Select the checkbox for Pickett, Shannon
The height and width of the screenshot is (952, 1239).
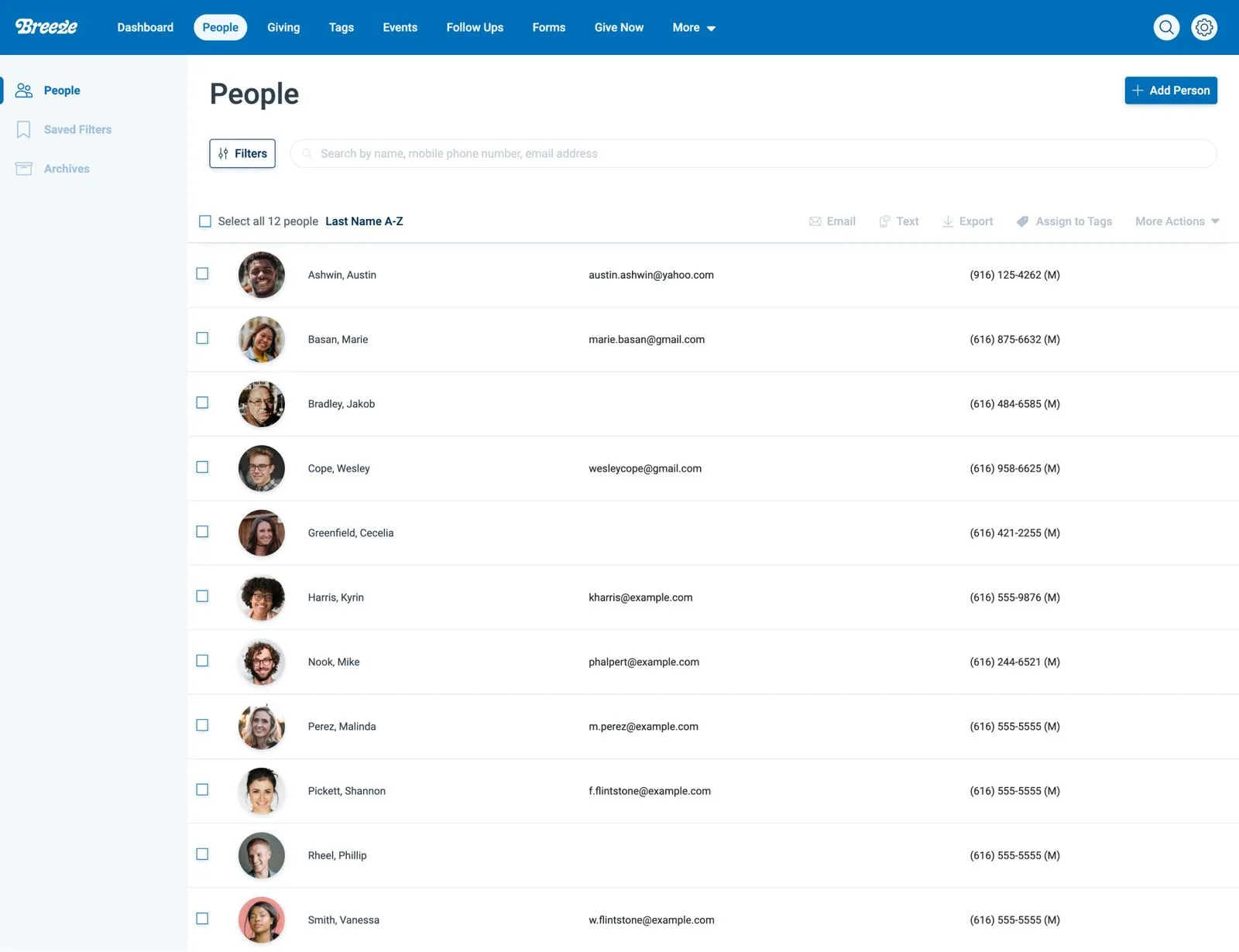pos(203,789)
